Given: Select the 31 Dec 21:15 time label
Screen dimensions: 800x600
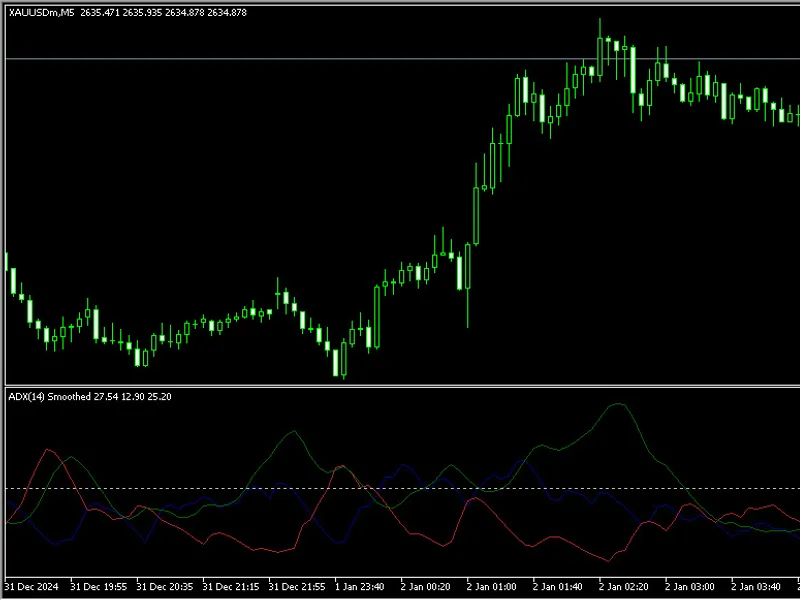Looking at the screenshot, I should click(x=231, y=587).
